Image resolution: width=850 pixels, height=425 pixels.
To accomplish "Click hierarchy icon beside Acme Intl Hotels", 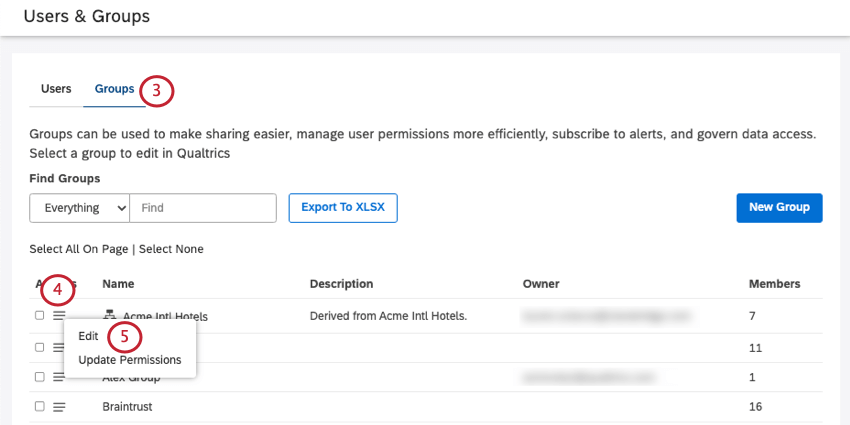I will [x=110, y=315].
